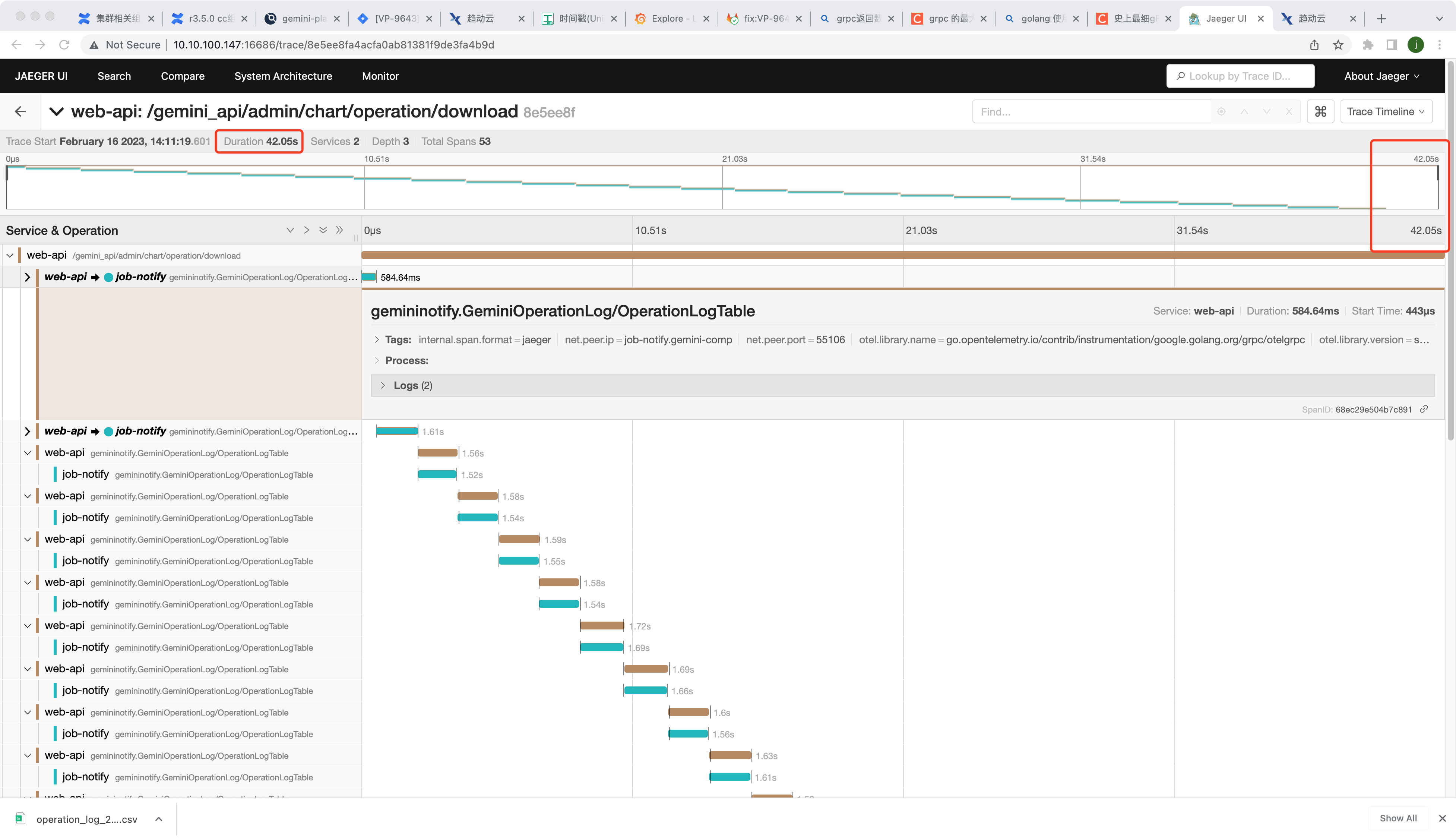Click the 1.61s teal span bar
Screen dimensions: 1456x840
397,431
